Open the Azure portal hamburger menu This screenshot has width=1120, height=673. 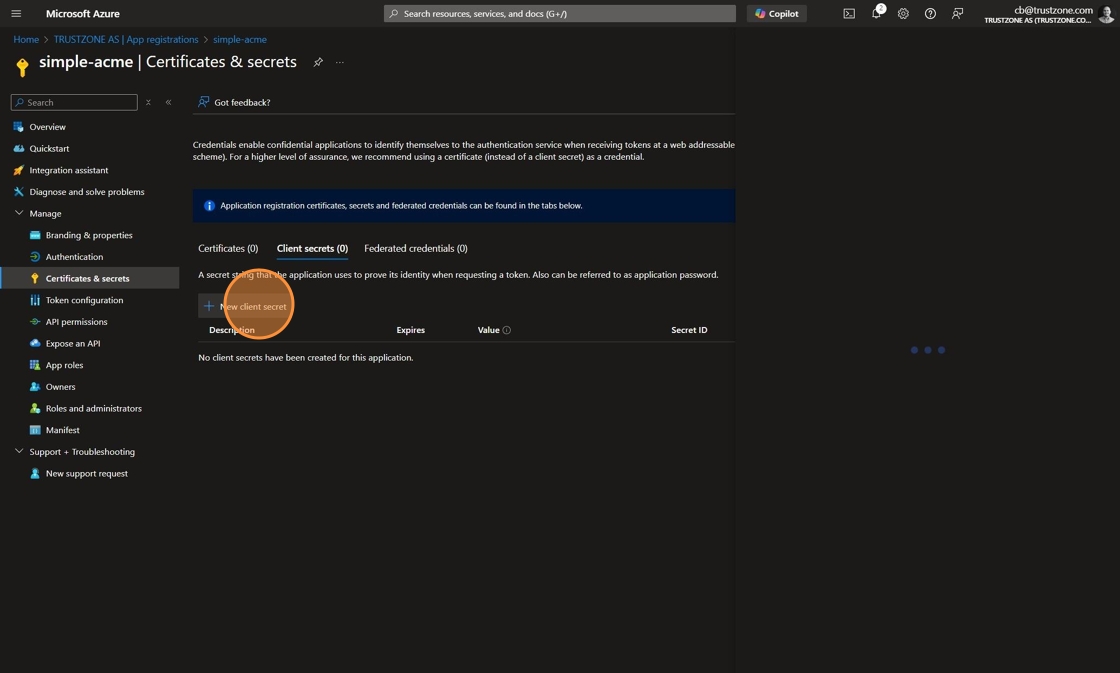click(x=16, y=14)
